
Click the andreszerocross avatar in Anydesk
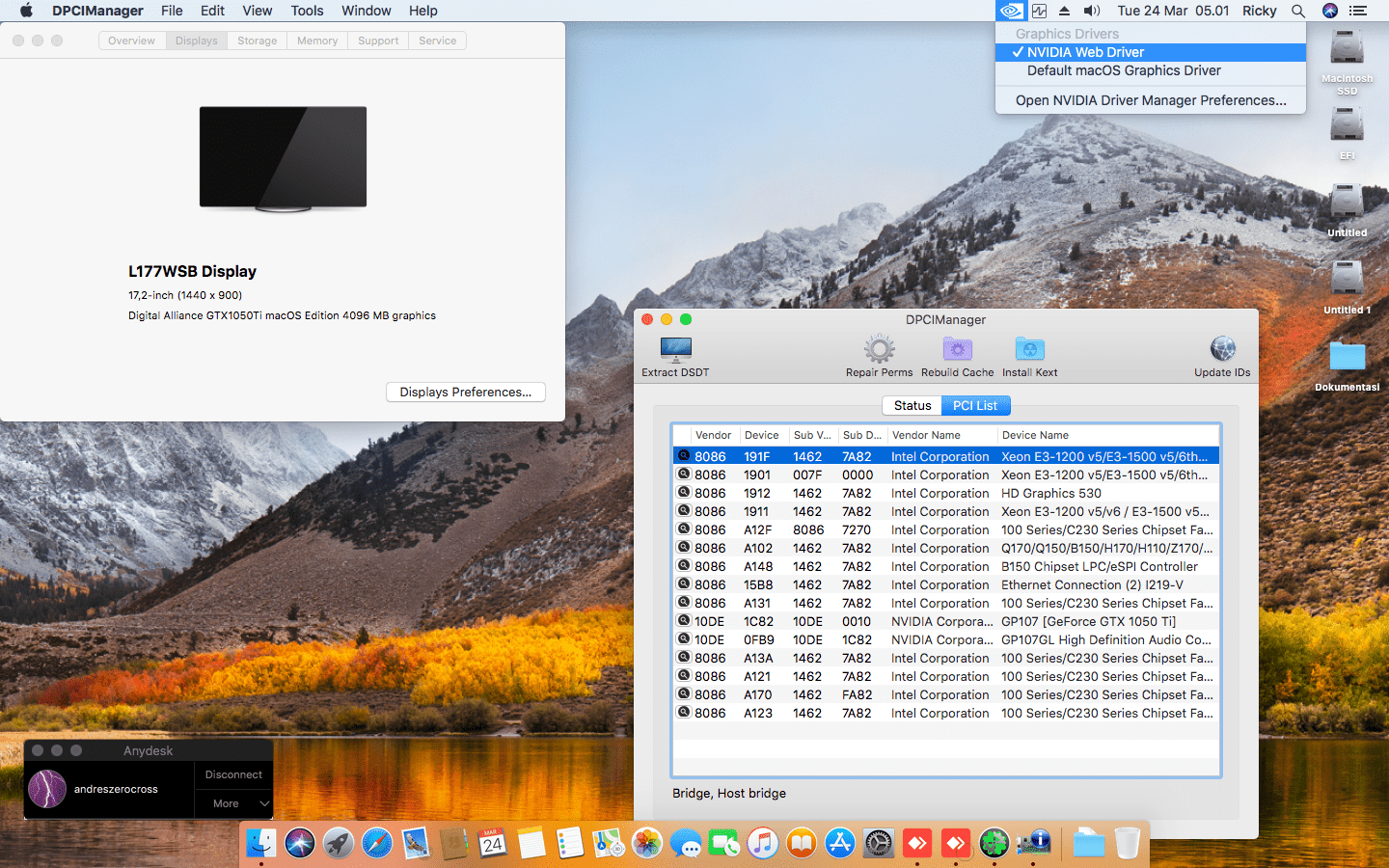pyautogui.click(x=47, y=789)
